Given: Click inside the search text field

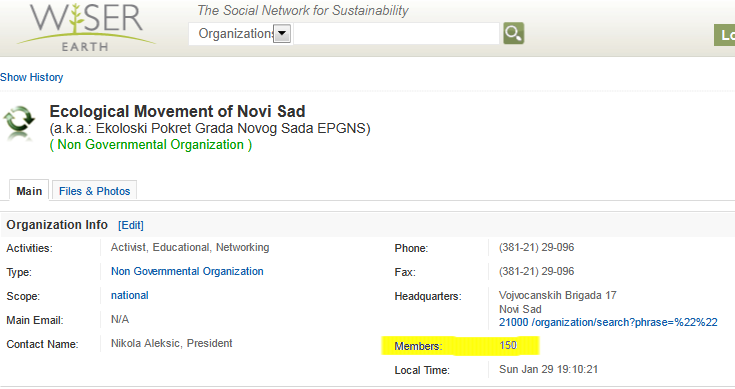Looking at the screenshot, I should pyautogui.click(x=397, y=34).
